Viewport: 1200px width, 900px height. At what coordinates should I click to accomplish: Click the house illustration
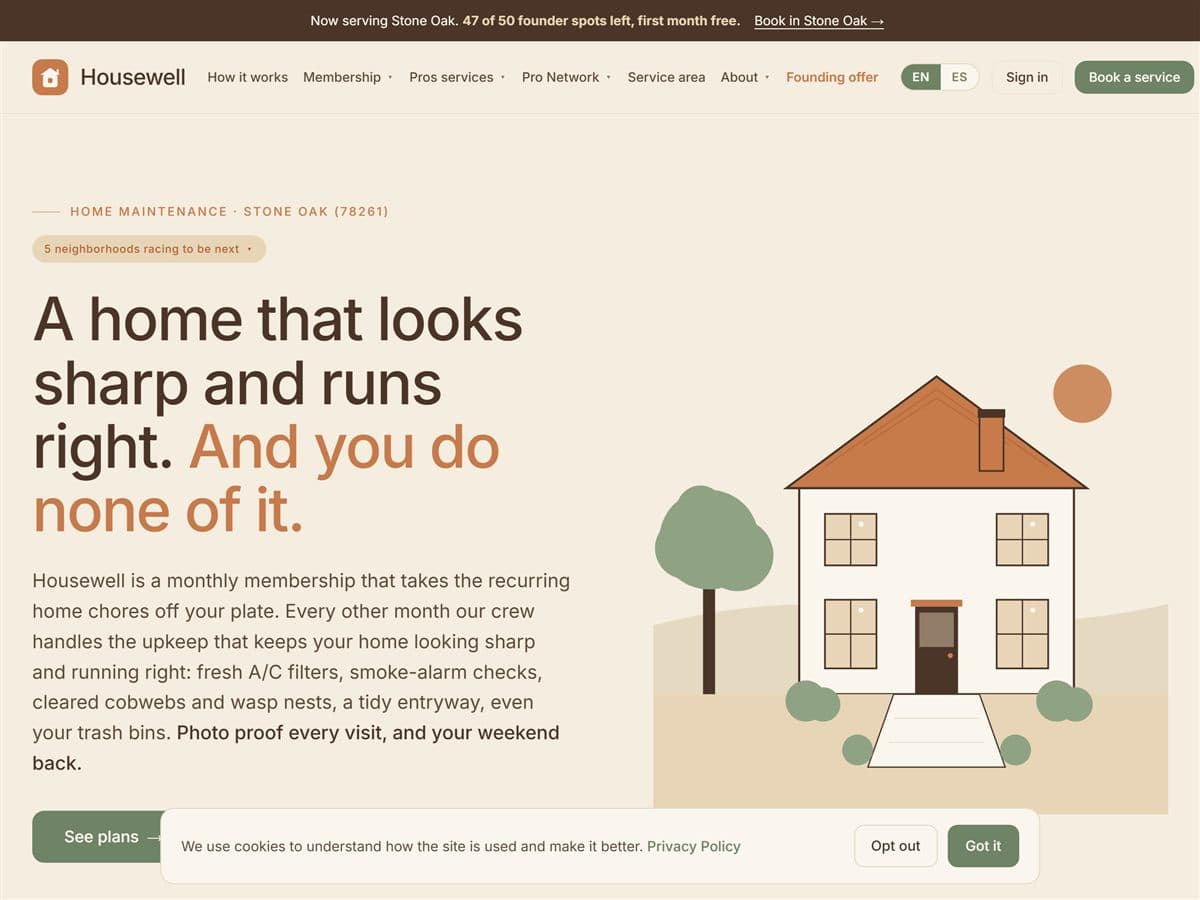pos(910,588)
